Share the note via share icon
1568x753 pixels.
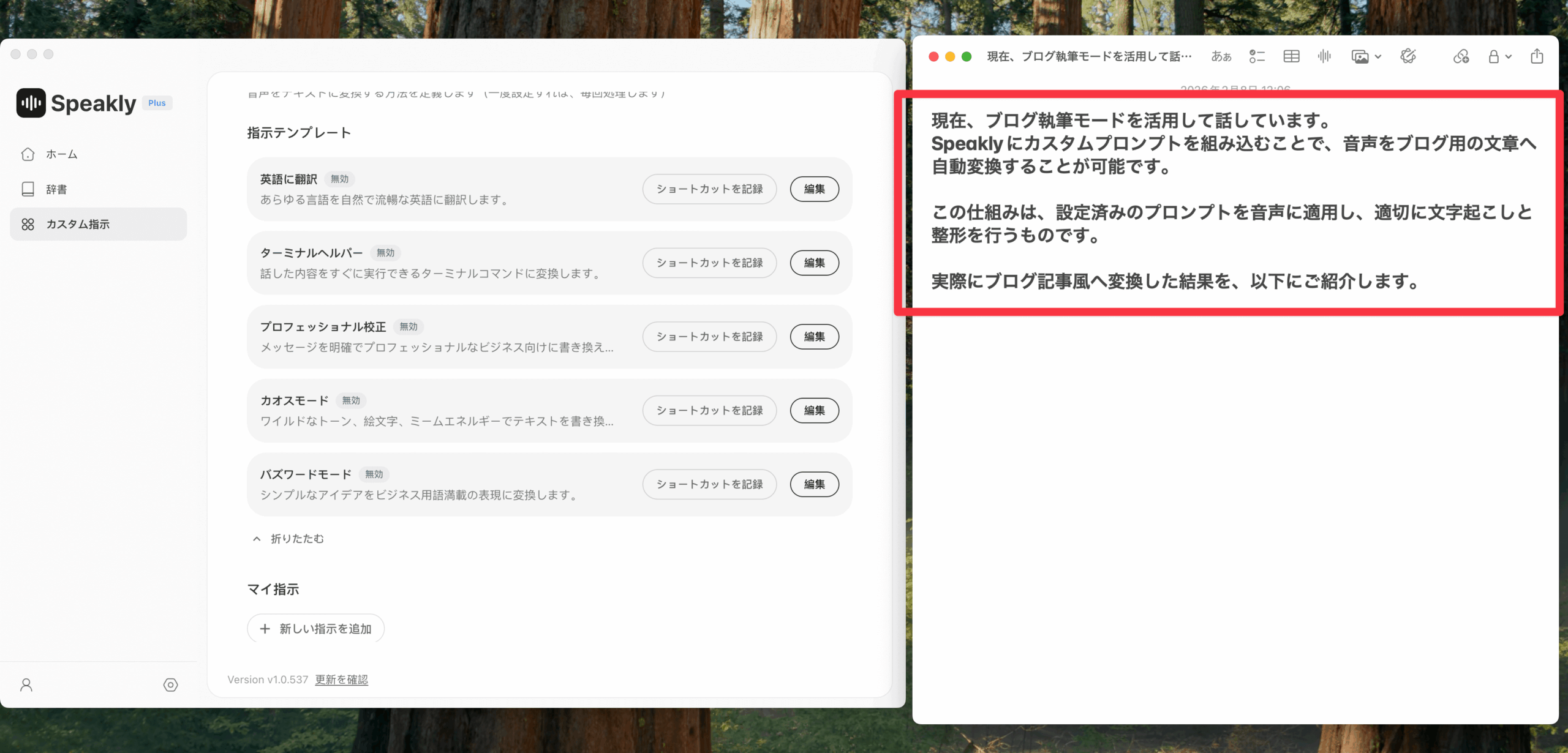coord(1537,56)
